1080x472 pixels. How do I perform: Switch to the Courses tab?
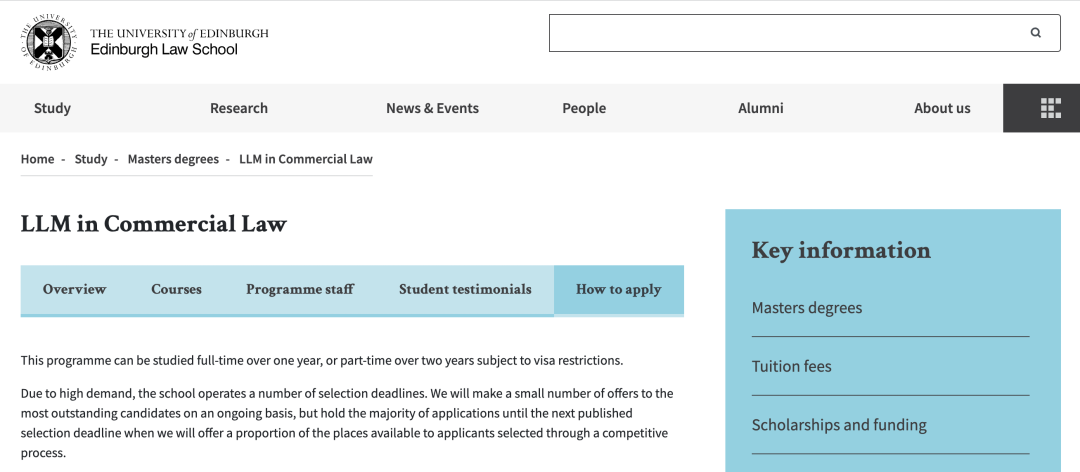point(176,289)
